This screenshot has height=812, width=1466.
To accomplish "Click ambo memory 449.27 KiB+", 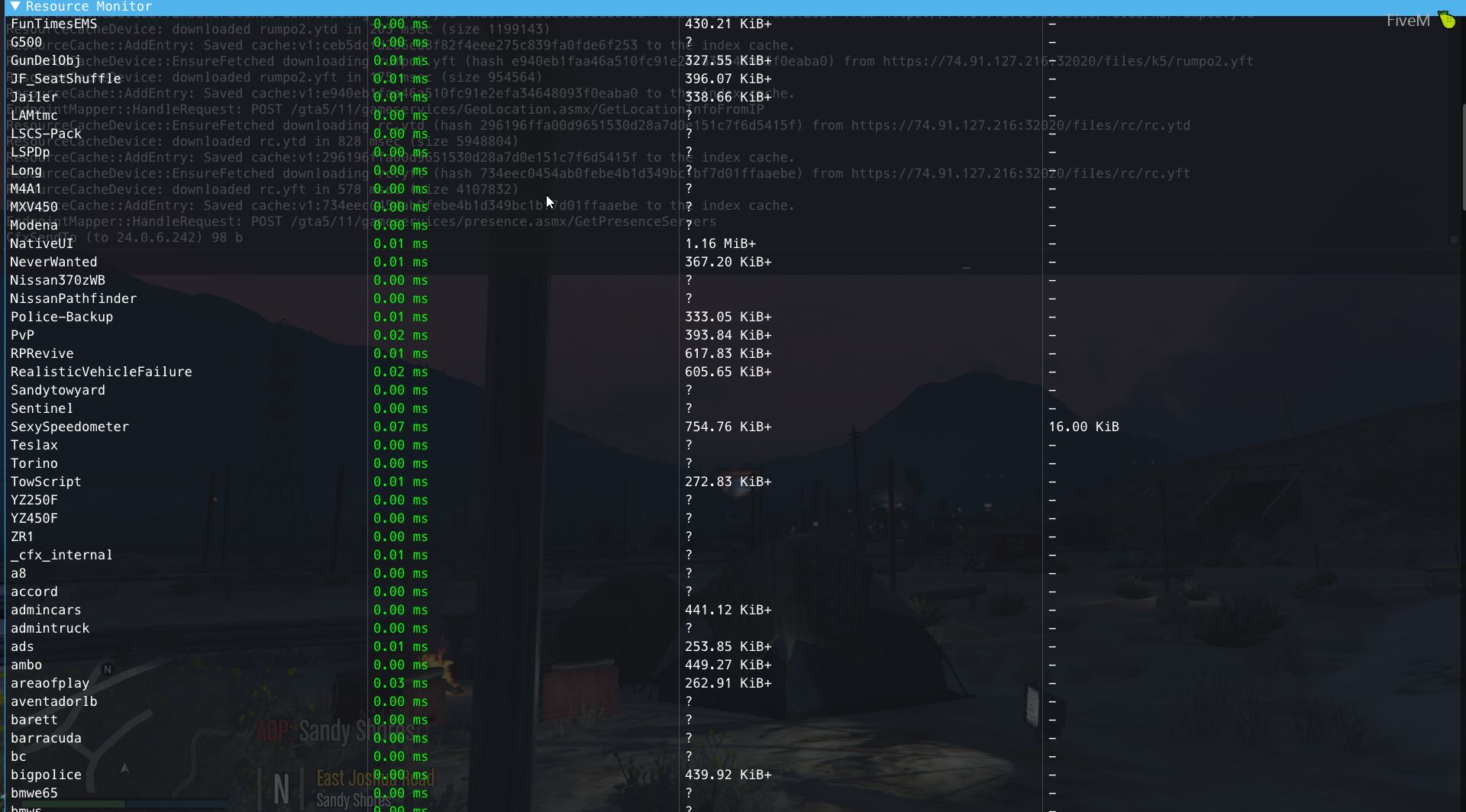I will pos(728,665).
